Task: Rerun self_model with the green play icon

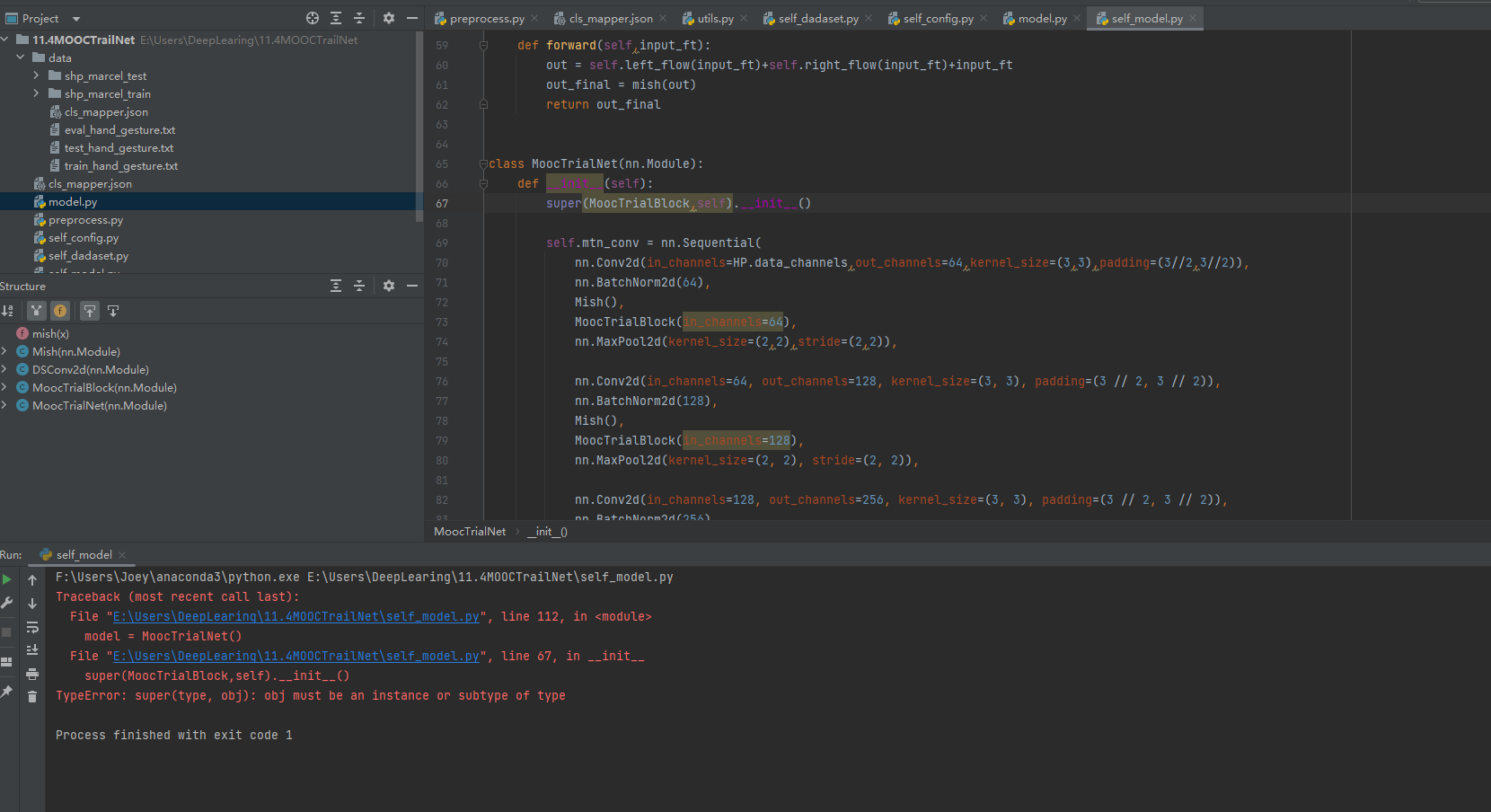Action: [x=7, y=579]
